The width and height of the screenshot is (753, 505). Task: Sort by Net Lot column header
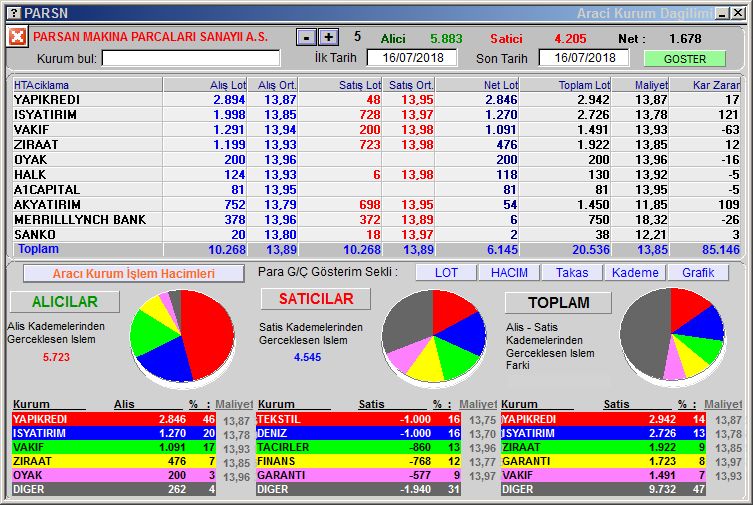coord(477,85)
